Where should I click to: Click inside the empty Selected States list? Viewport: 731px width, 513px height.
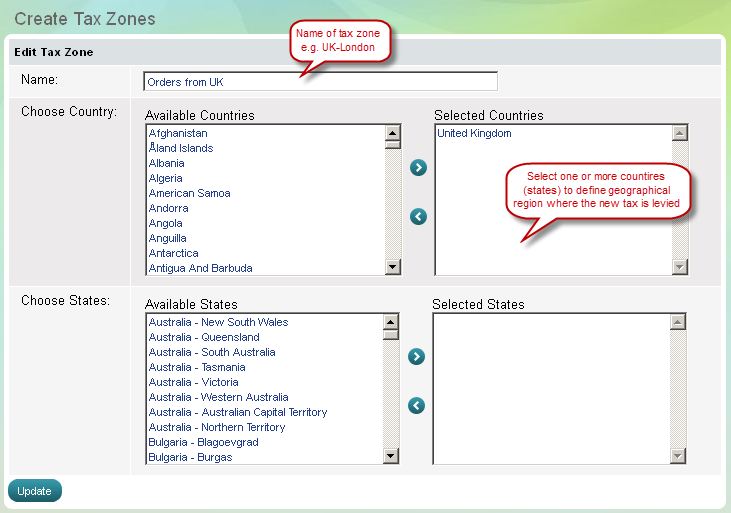tap(550, 390)
